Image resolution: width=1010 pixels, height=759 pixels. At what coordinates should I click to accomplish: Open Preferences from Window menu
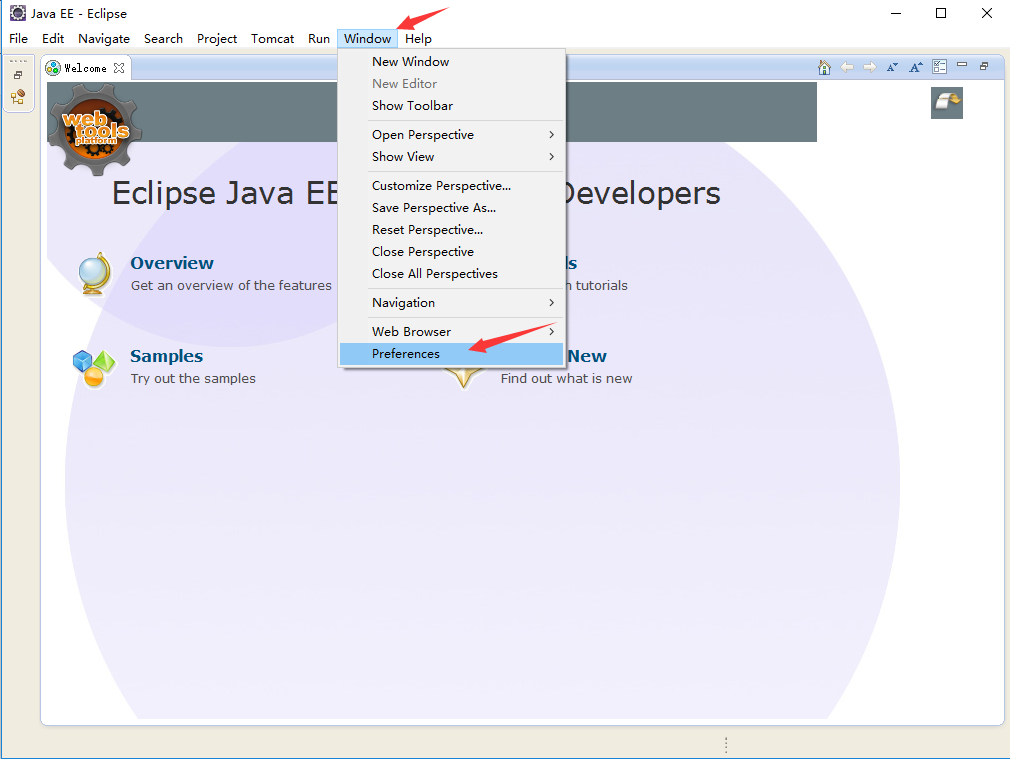click(452, 354)
